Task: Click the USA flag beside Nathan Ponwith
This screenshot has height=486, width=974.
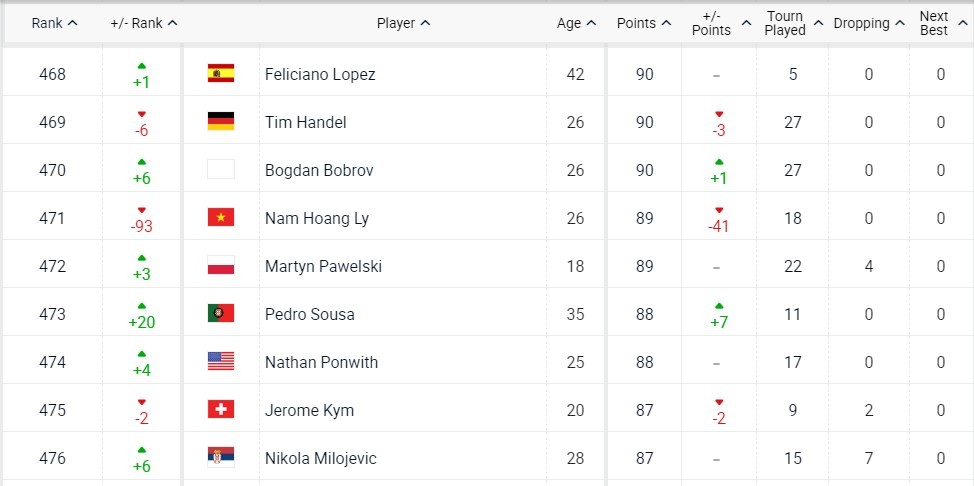Action: (220, 362)
